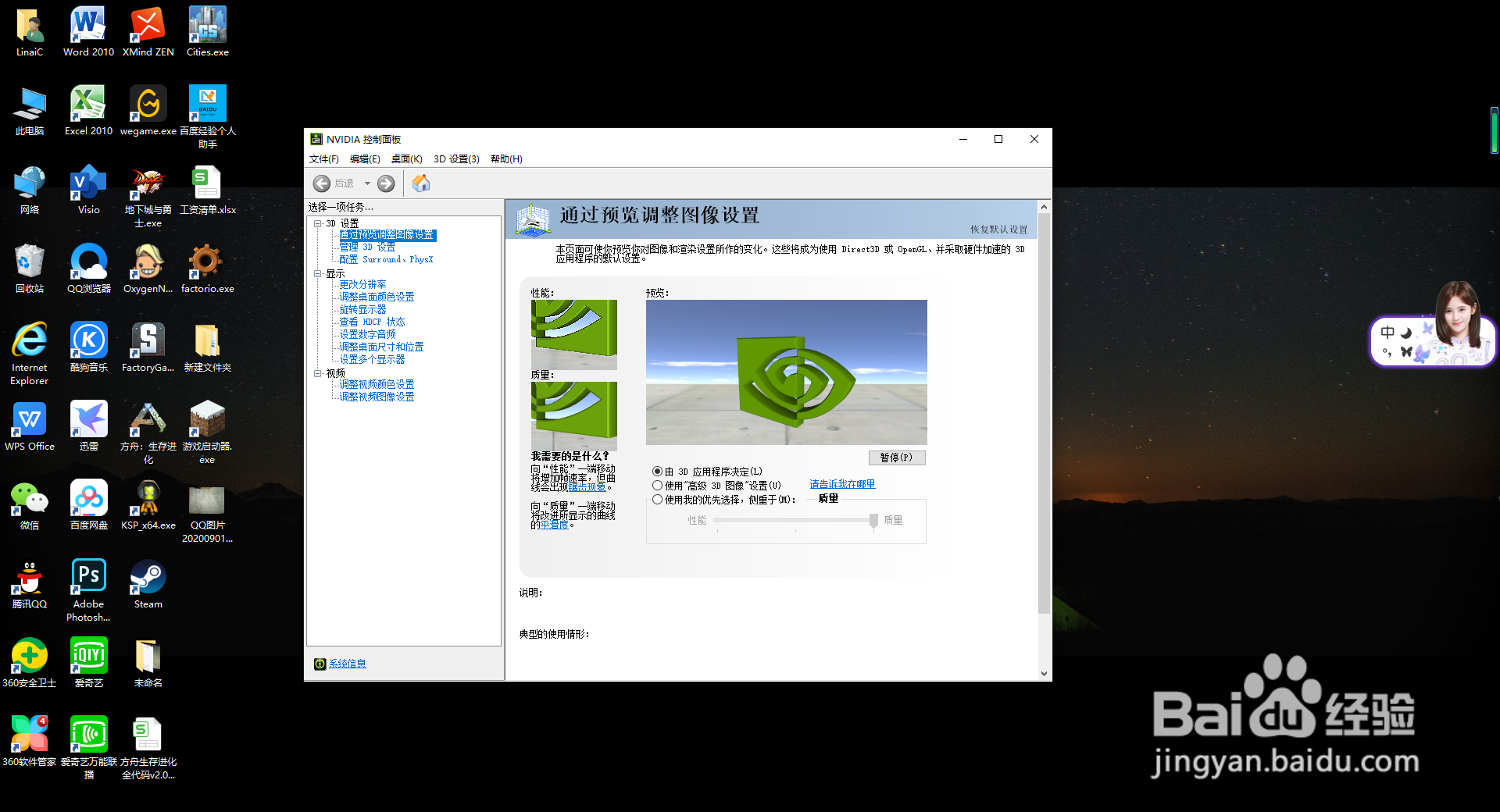Open the 编辑(E) menu
1500x812 pixels.
(365, 159)
